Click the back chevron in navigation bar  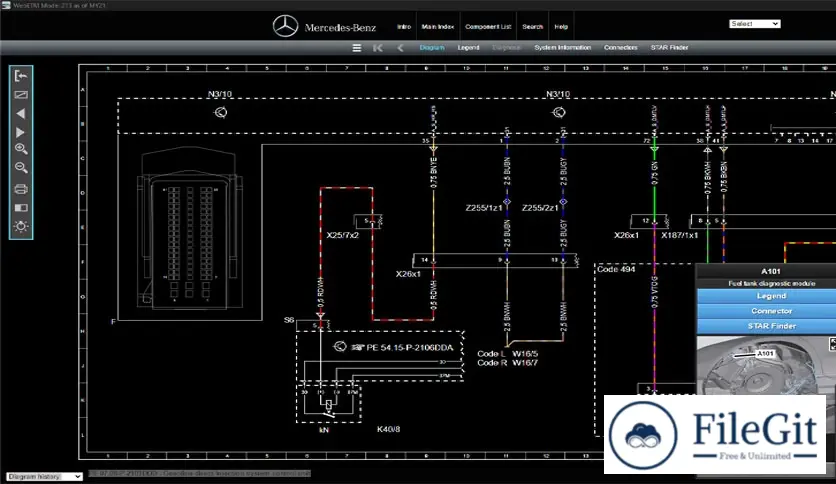click(400, 48)
